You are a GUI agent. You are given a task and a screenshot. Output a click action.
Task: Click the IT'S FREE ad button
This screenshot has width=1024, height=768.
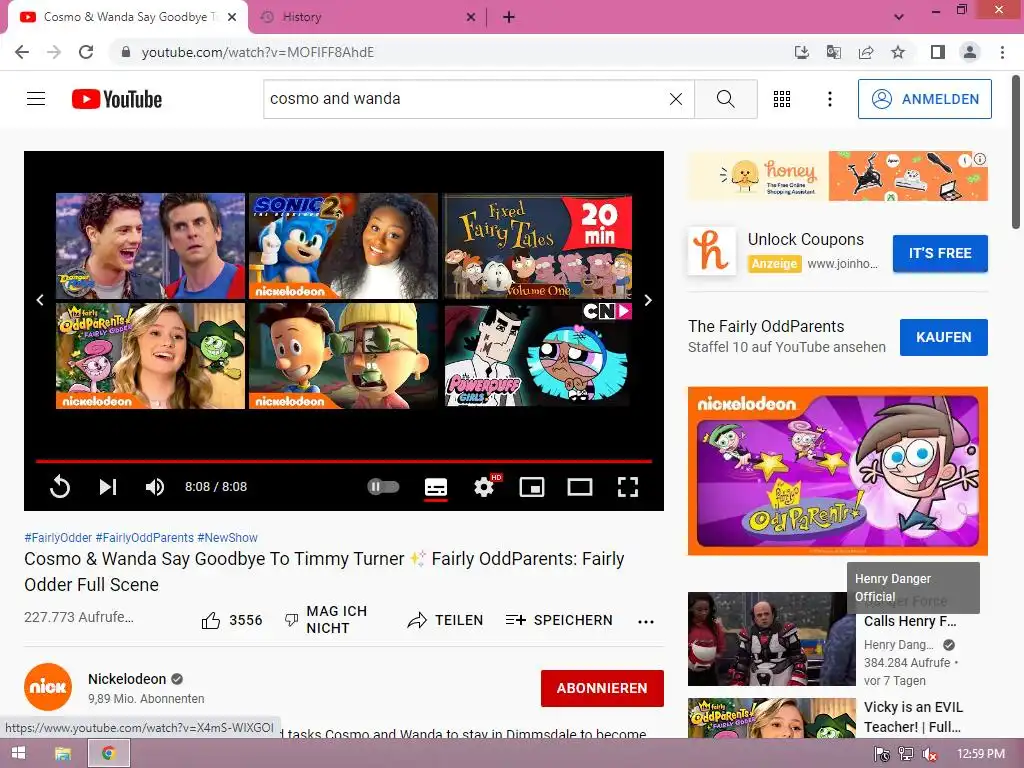click(940, 253)
